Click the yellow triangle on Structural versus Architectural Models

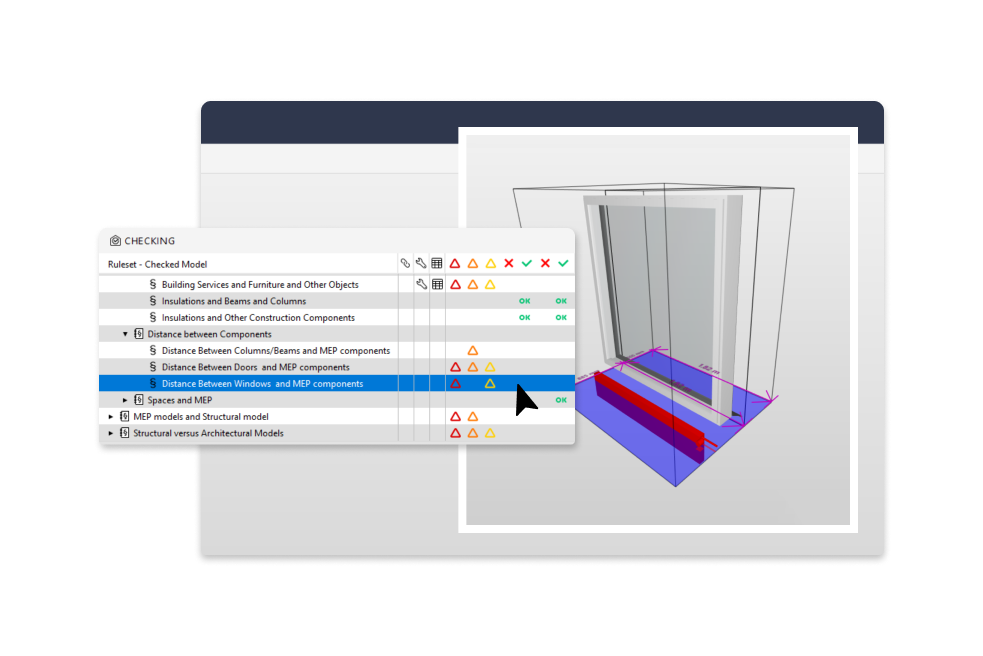pyautogui.click(x=490, y=433)
